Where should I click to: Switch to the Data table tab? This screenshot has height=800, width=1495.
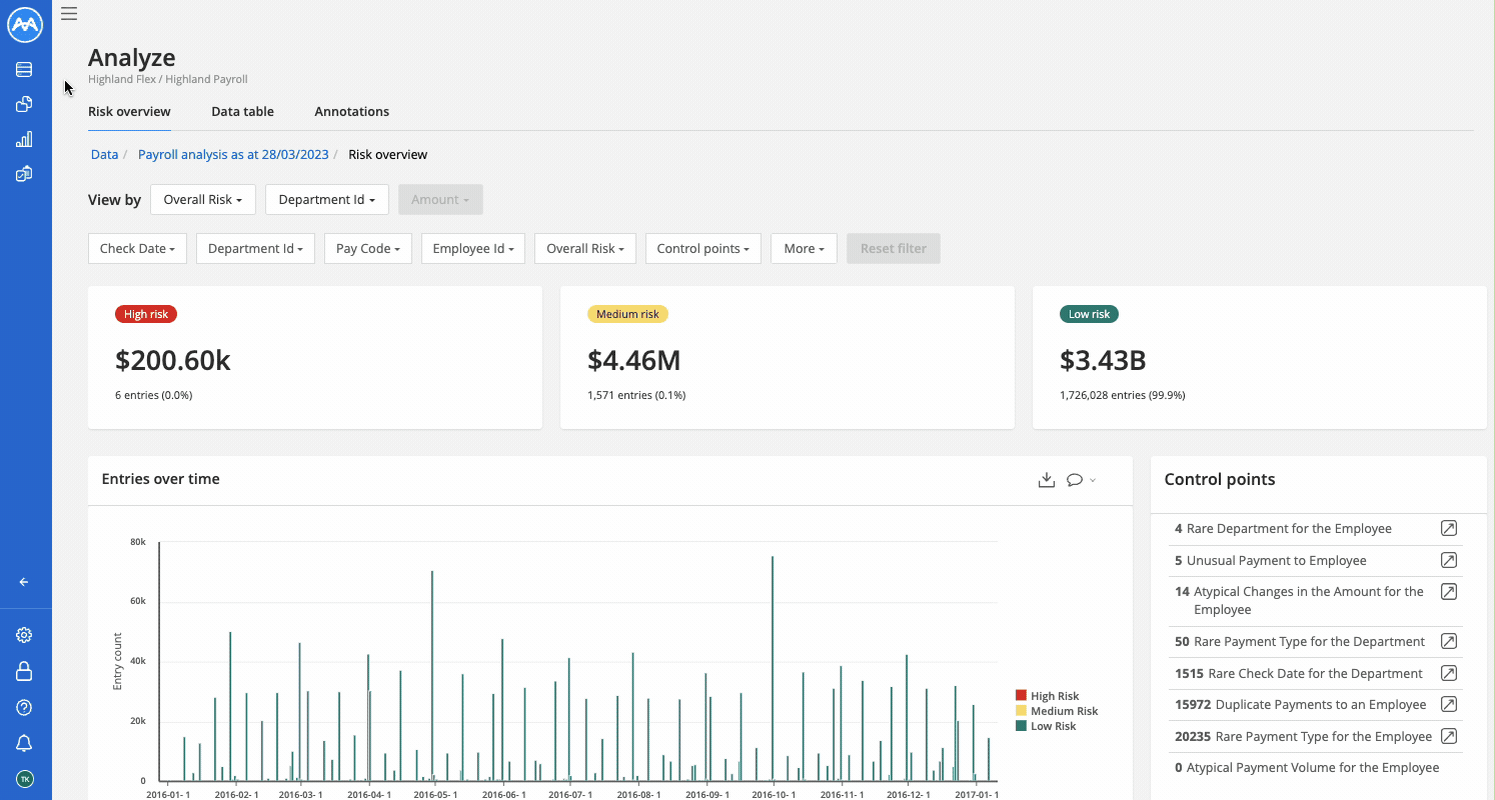(x=242, y=112)
